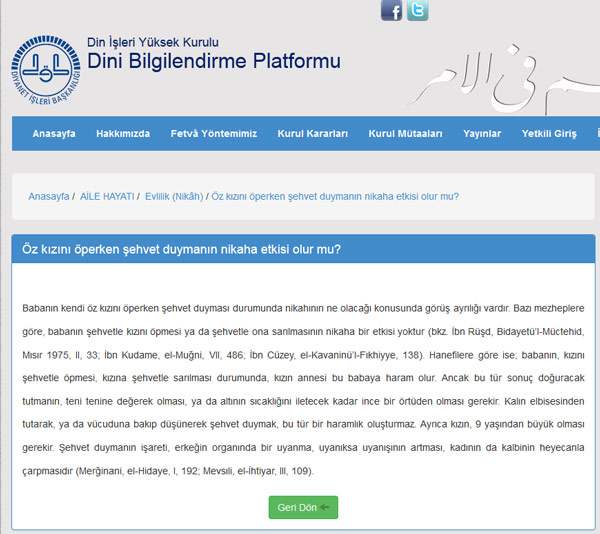Open the AİLE HAYATI breadcrumb link
The height and width of the screenshot is (534, 600).
pos(107,197)
